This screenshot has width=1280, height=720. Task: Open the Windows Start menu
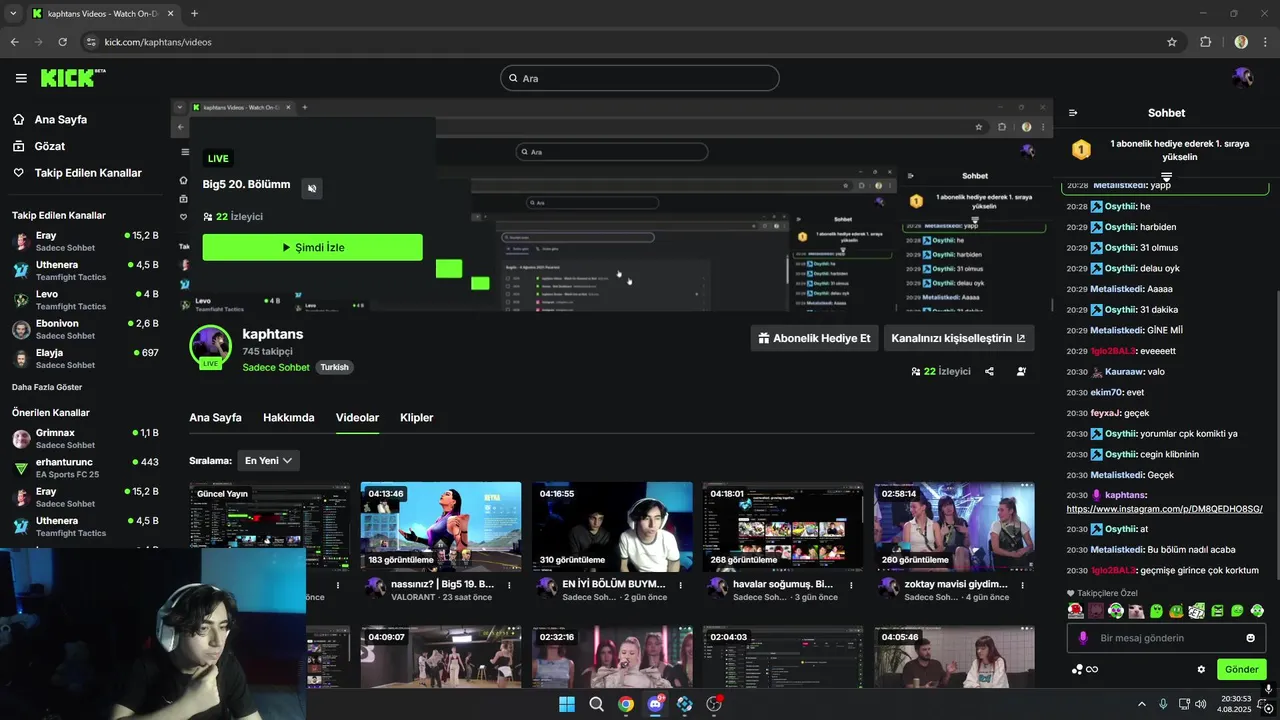[567, 704]
